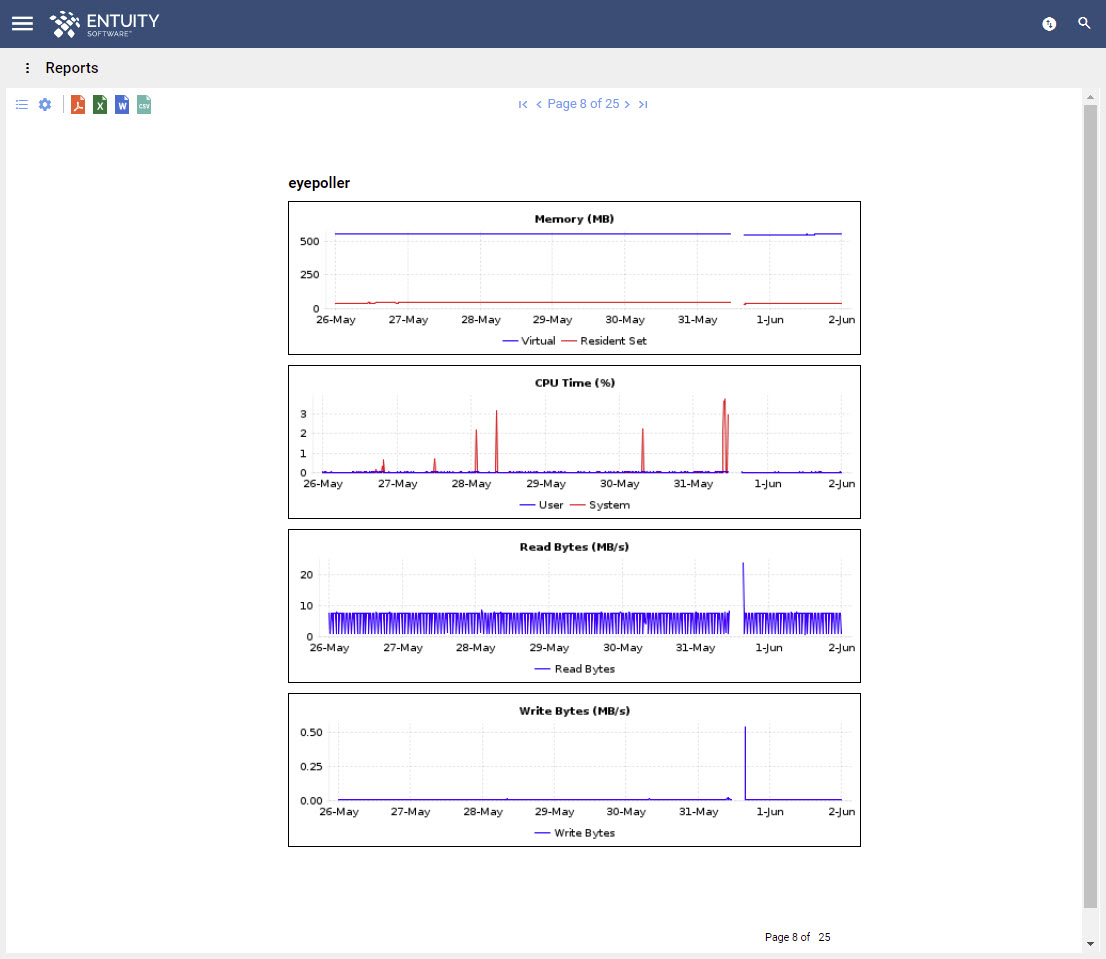The height and width of the screenshot is (959, 1106).
Task: Click the Entuity Software logo
Action: 103,23
